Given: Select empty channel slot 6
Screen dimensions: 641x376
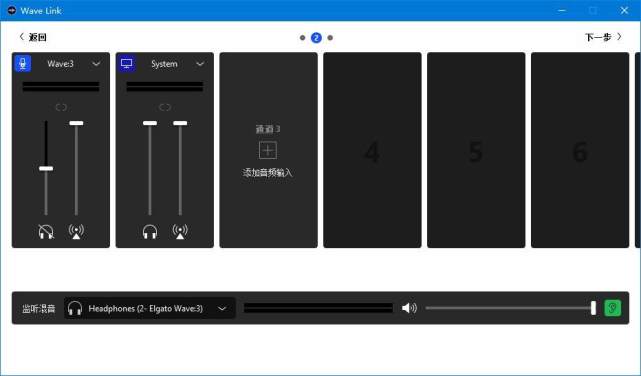Looking at the screenshot, I should point(580,150).
